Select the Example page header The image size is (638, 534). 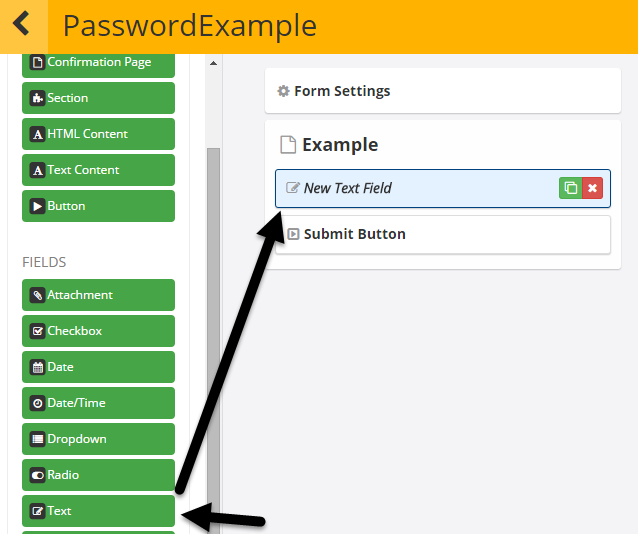click(x=340, y=144)
